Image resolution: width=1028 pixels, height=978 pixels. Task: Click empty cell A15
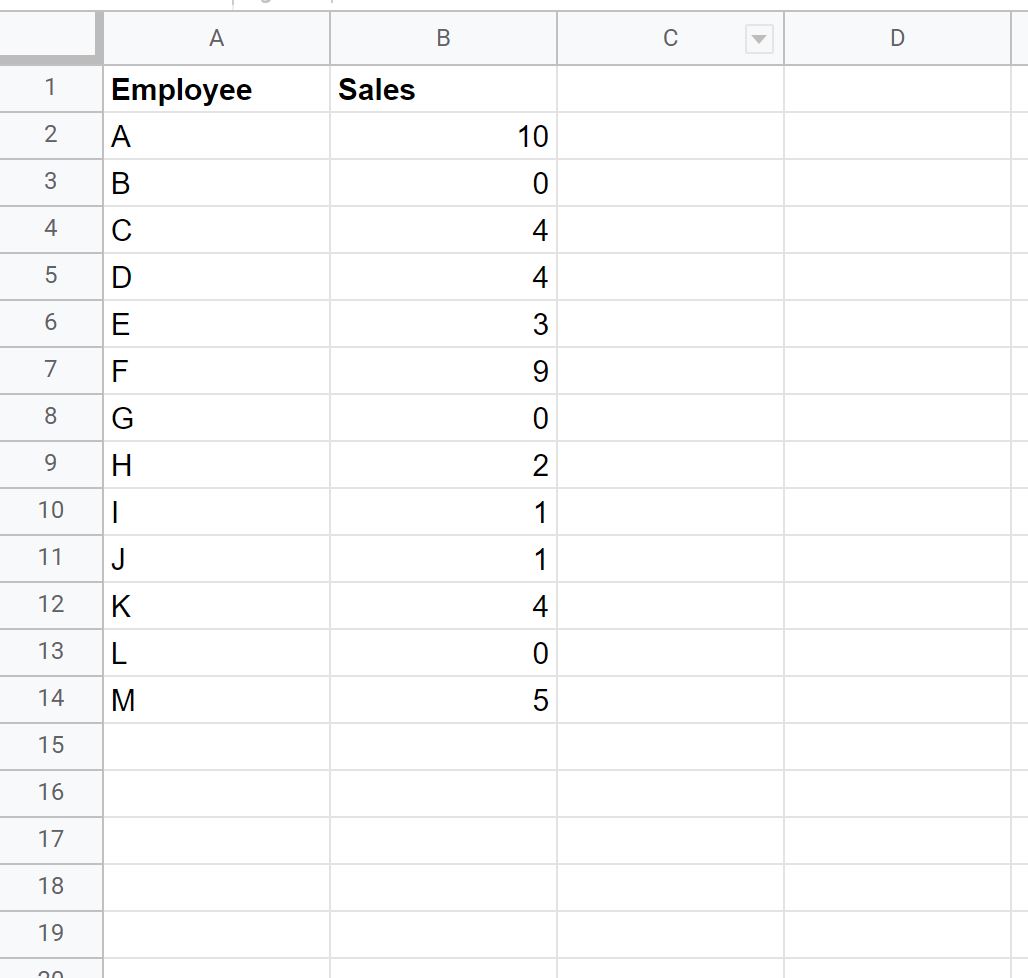click(x=216, y=747)
